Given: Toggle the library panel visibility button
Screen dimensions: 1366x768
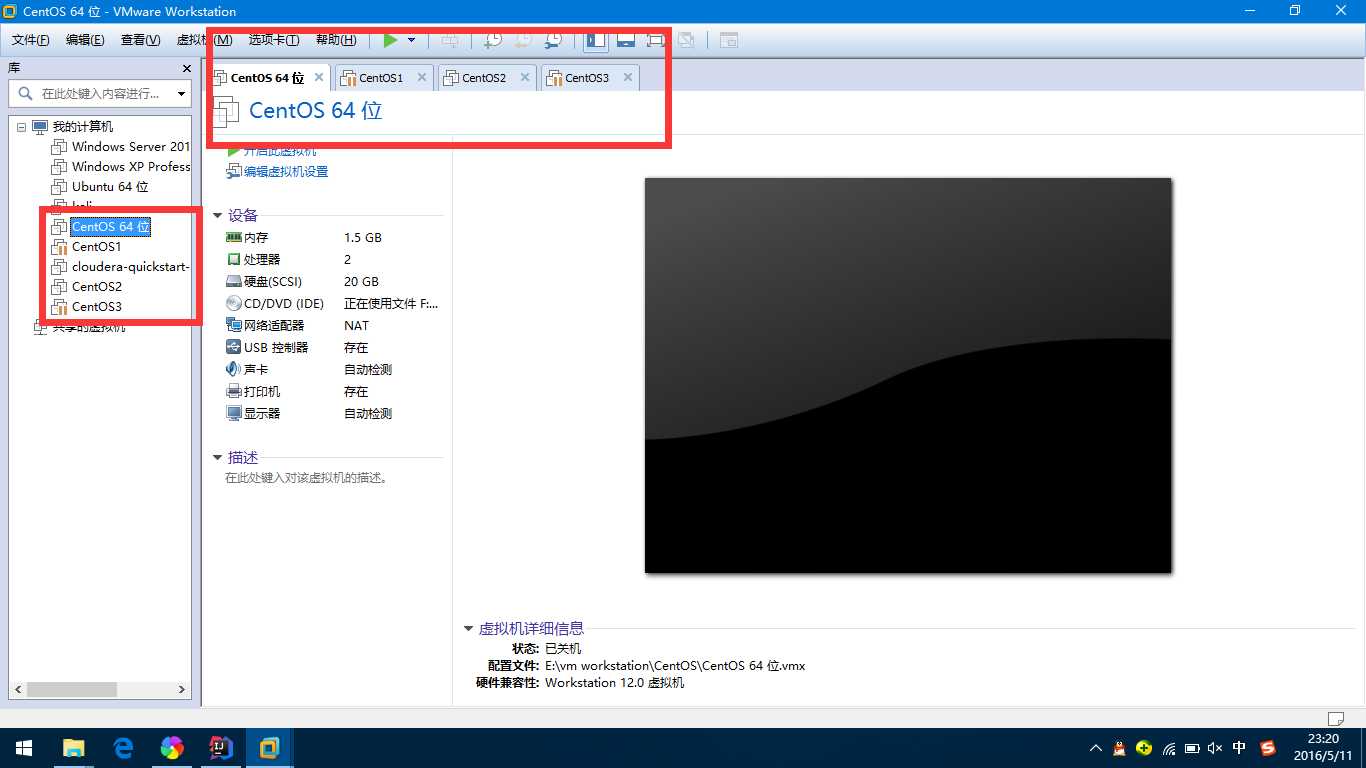Looking at the screenshot, I should pos(595,40).
